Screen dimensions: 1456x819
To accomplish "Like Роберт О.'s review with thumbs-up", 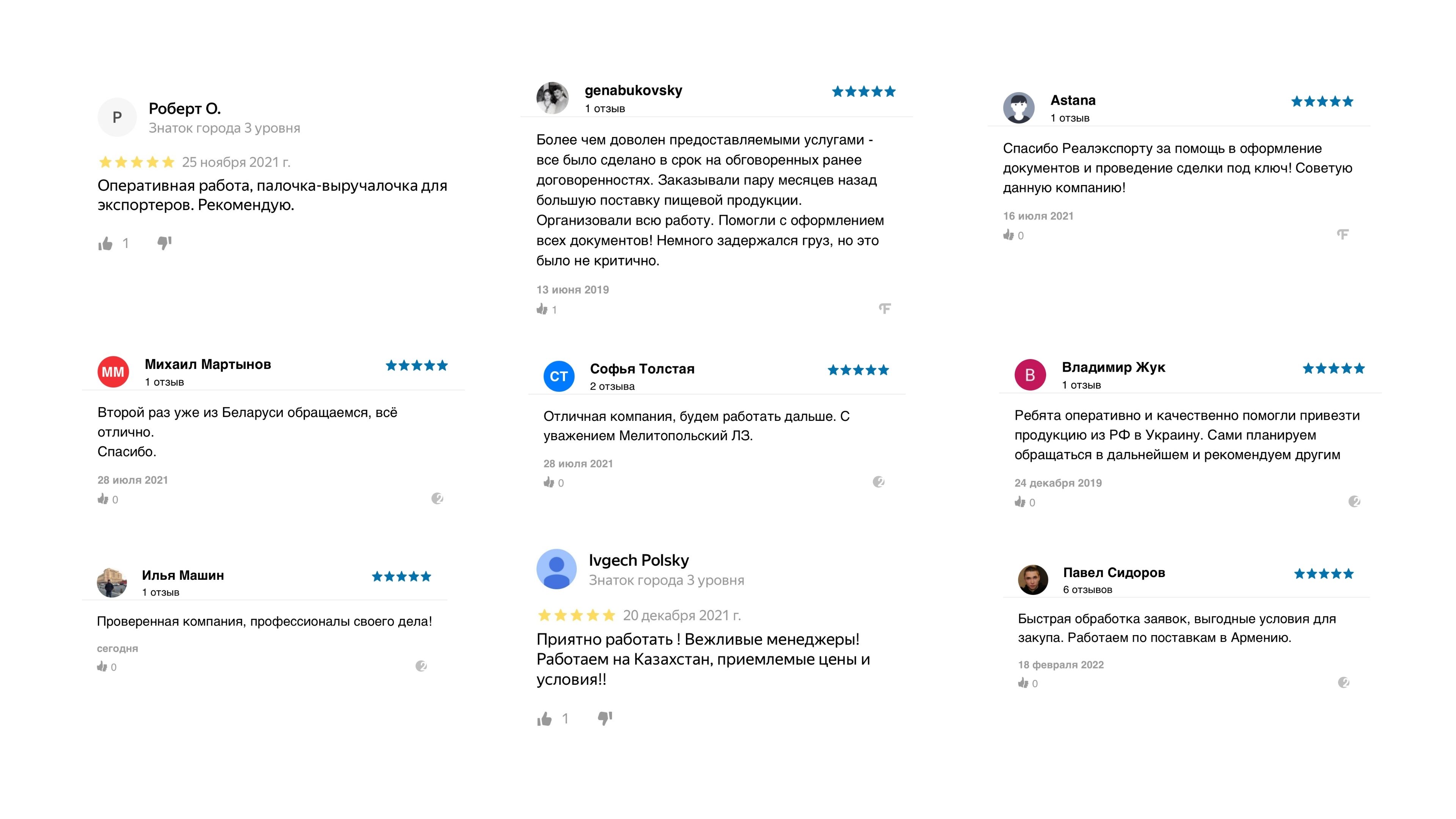I will point(106,243).
